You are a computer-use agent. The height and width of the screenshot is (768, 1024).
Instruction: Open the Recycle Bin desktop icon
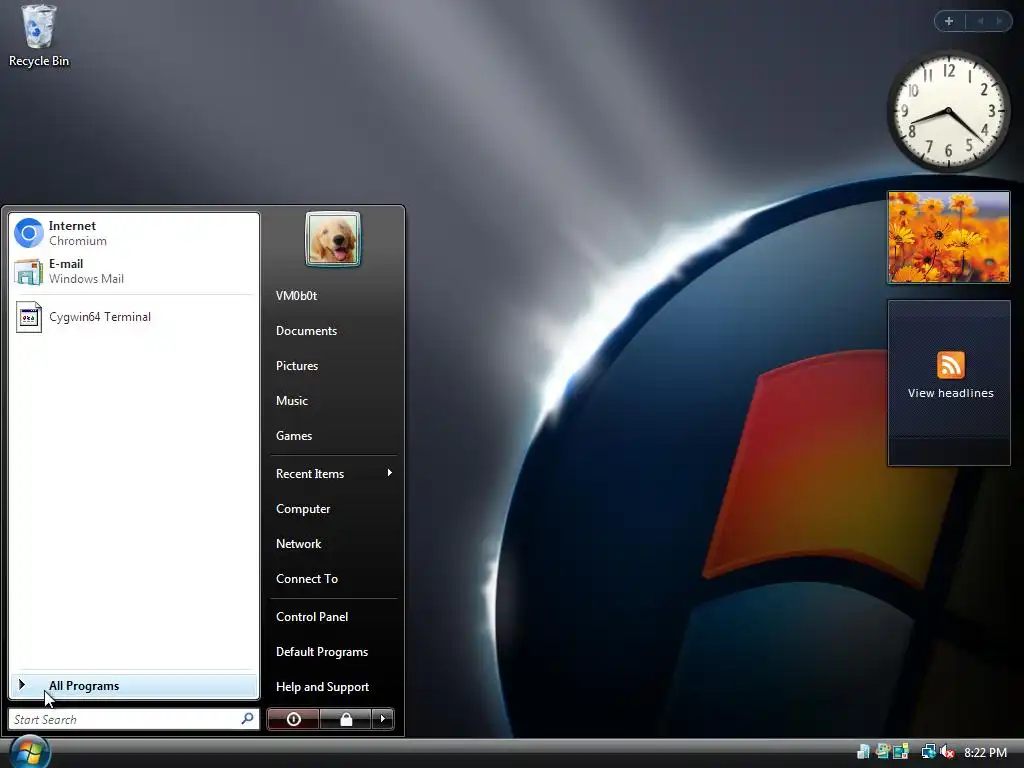coord(39,36)
